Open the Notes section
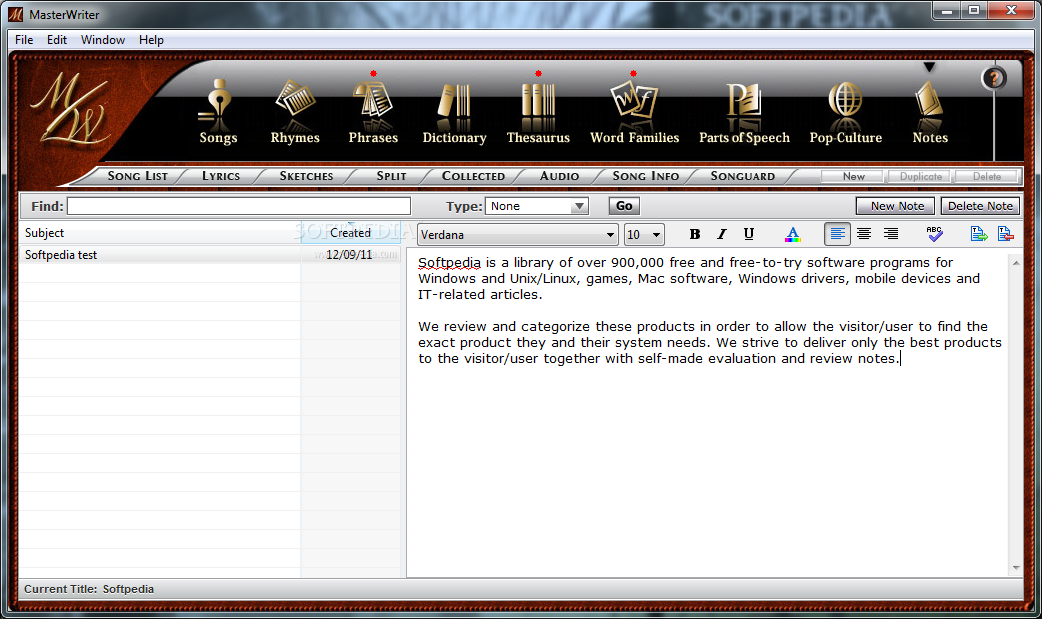Image resolution: width=1042 pixels, height=619 pixels. click(930, 112)
